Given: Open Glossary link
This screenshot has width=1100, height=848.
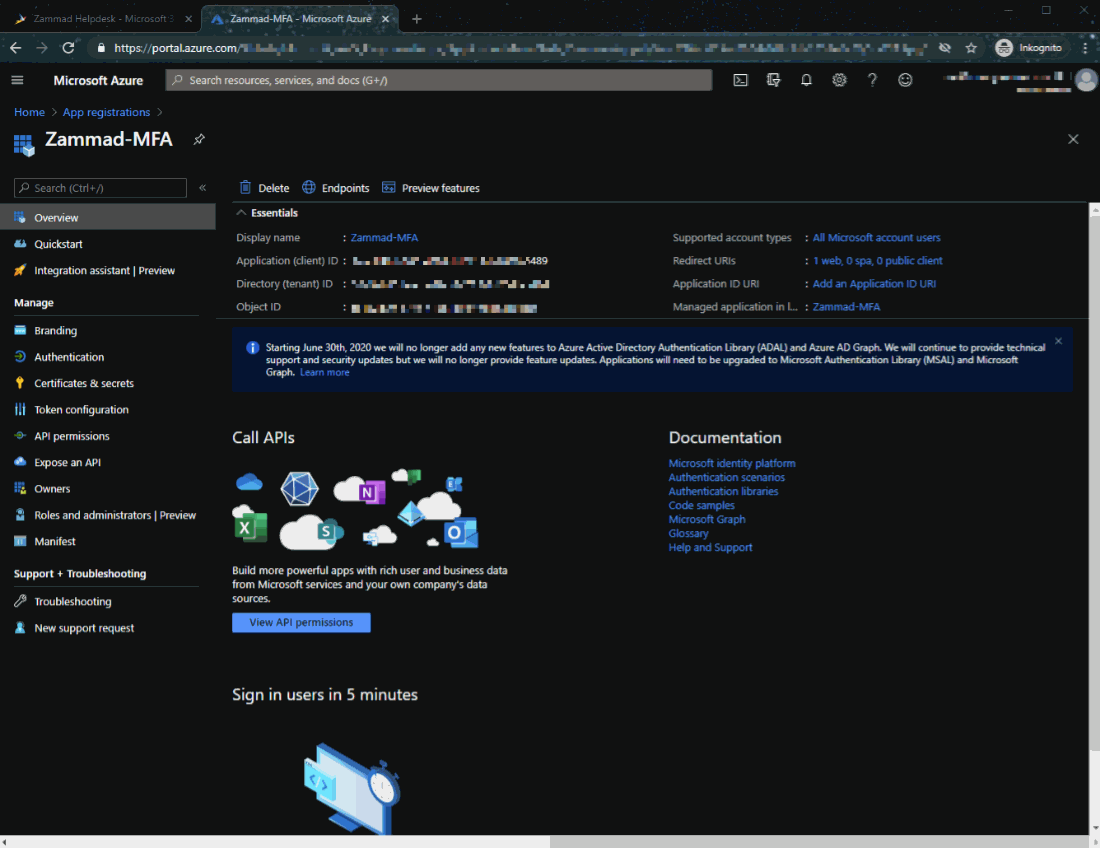Looking at the screenshot, I should coord(688,533).
